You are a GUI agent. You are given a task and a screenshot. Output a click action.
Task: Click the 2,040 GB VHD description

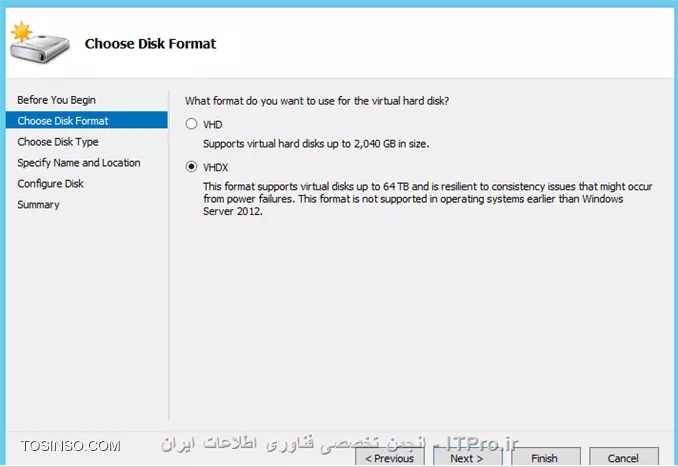(316, 144)
